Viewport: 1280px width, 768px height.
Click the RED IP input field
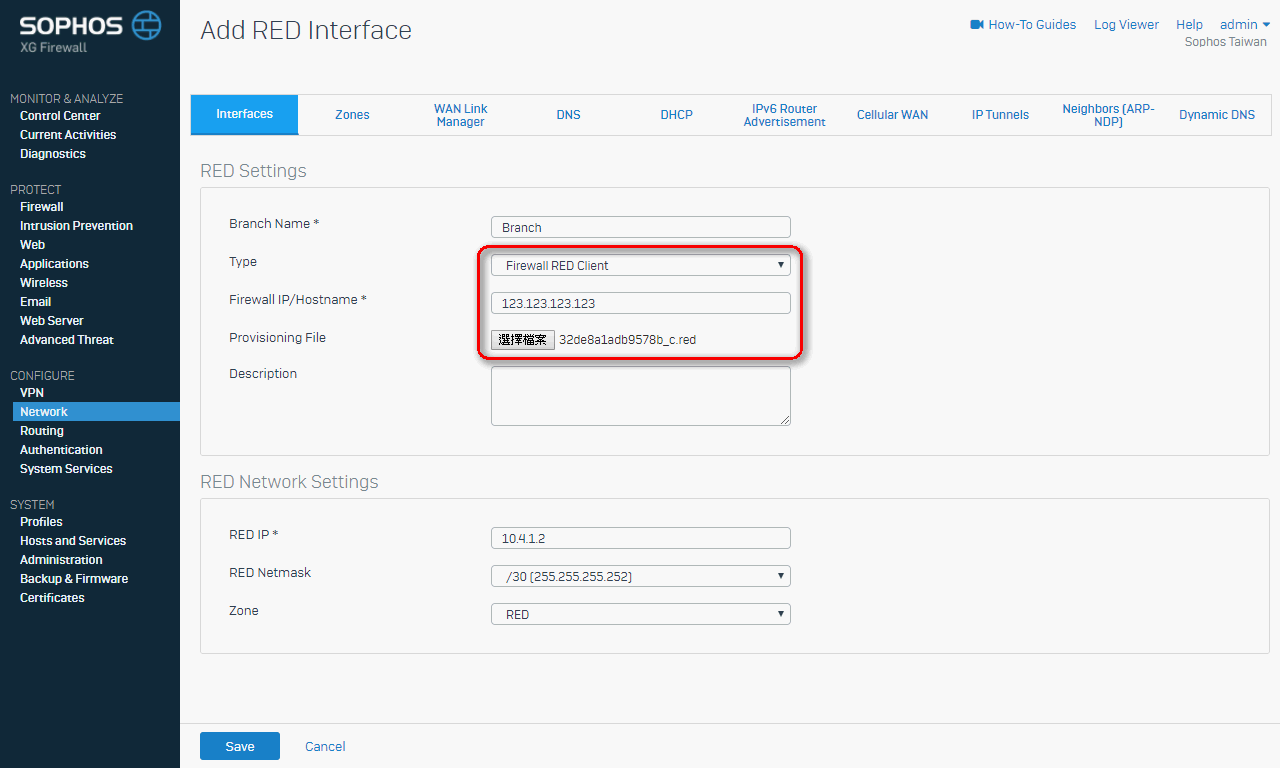tap(641, 538)
